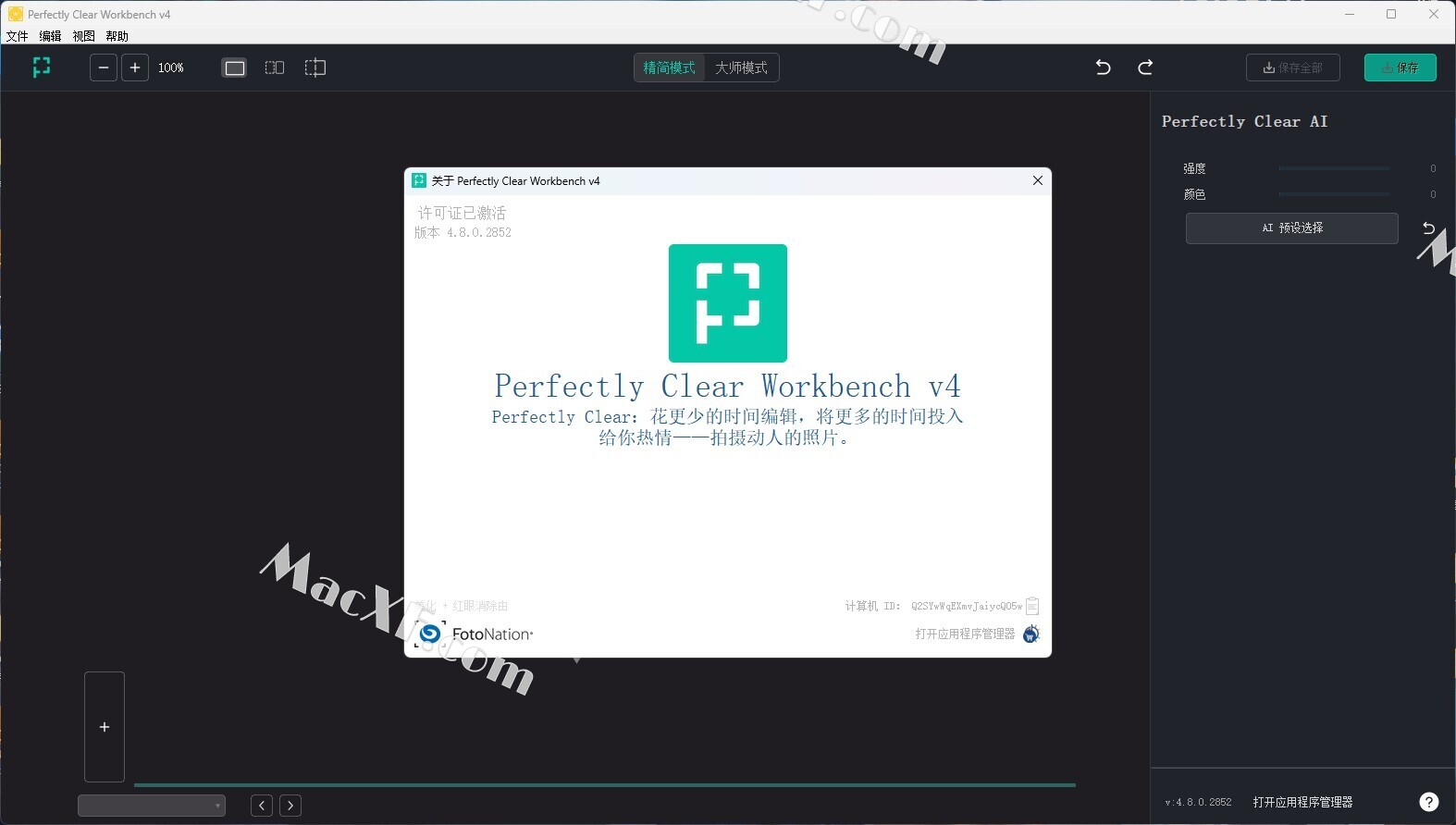Select the single image view layout
Viewport: 1456px width, 825px height.
[x=235, y=68]
